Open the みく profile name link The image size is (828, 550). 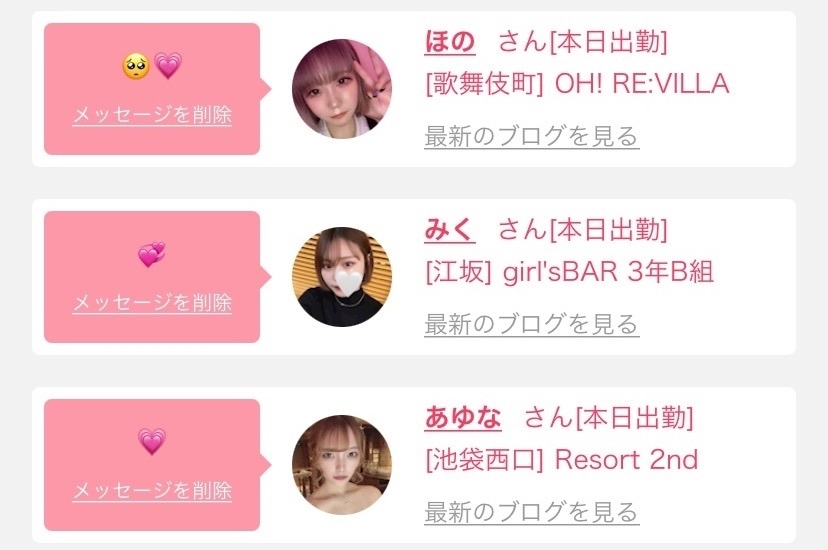coord(450,230)
